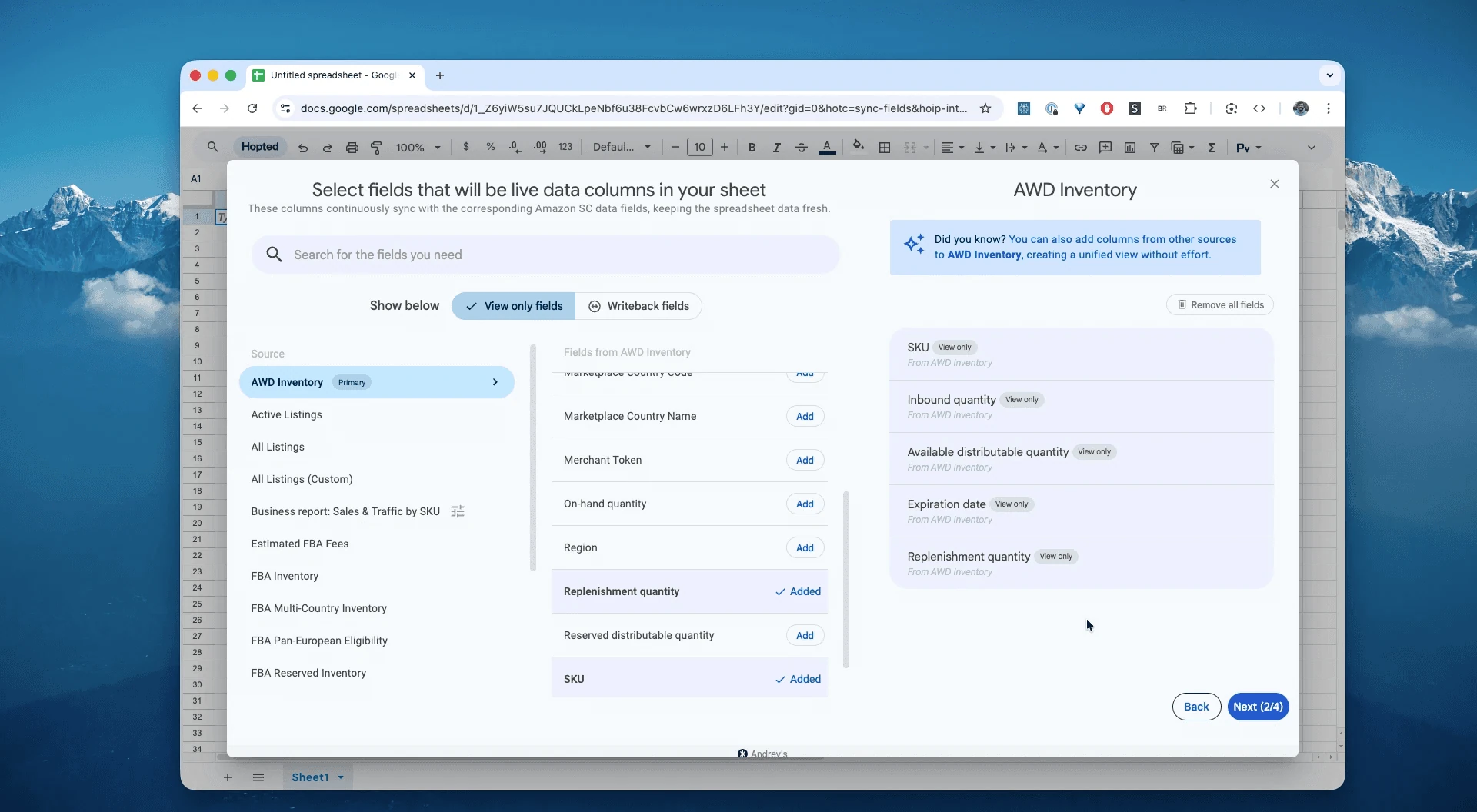
Task: Click the print icon in the toolbar
Action: point(352,148)
